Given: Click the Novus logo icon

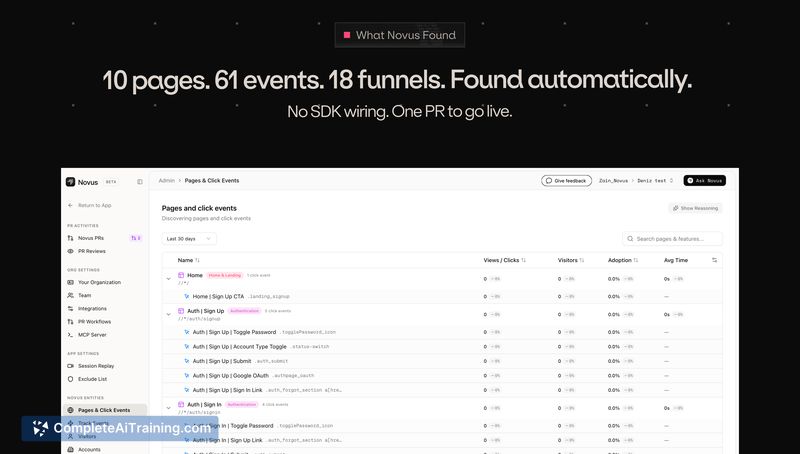Looking at the screenshot, I should [x=70, y=182].
